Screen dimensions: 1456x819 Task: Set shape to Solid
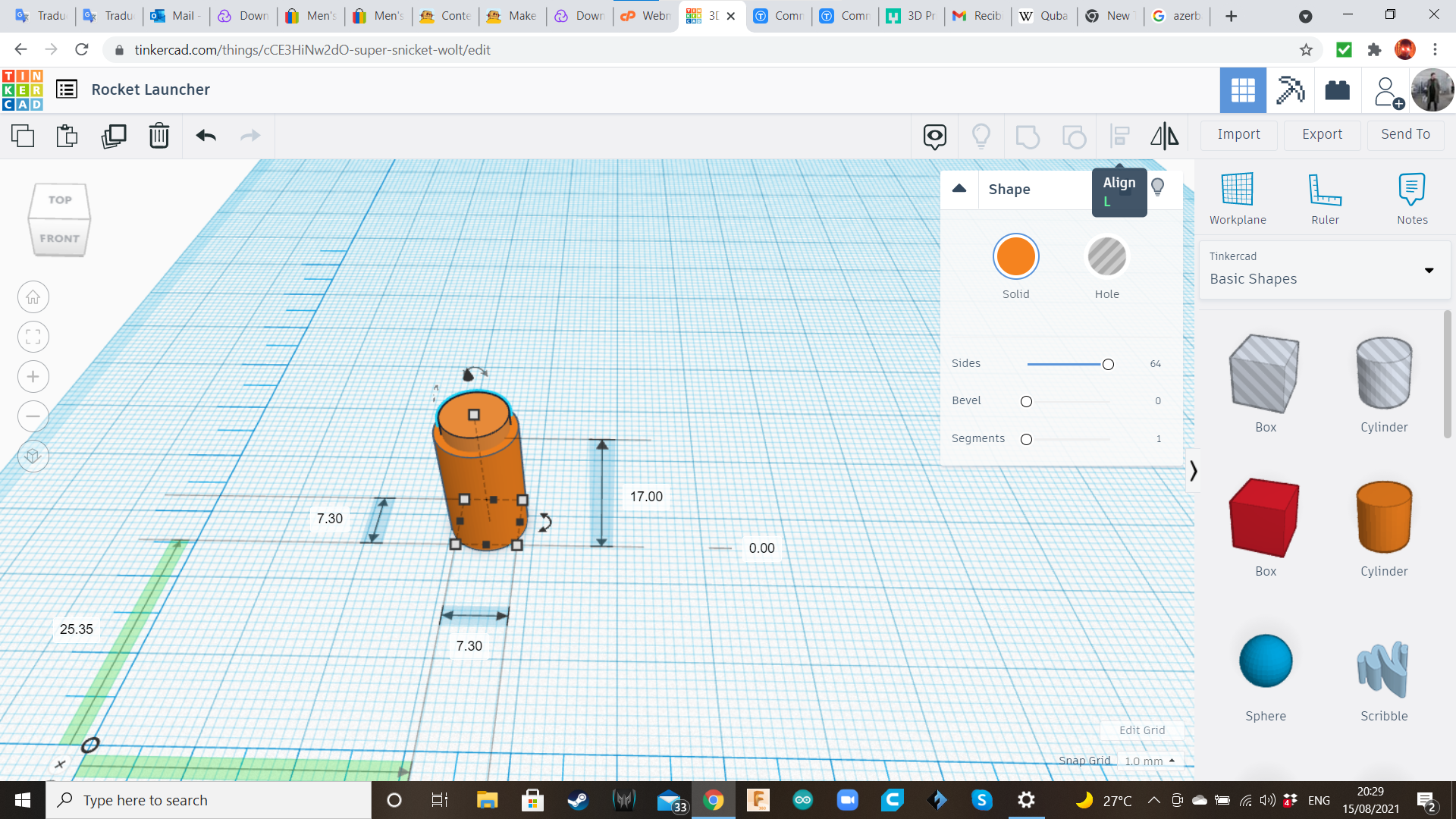[1015, 257]
